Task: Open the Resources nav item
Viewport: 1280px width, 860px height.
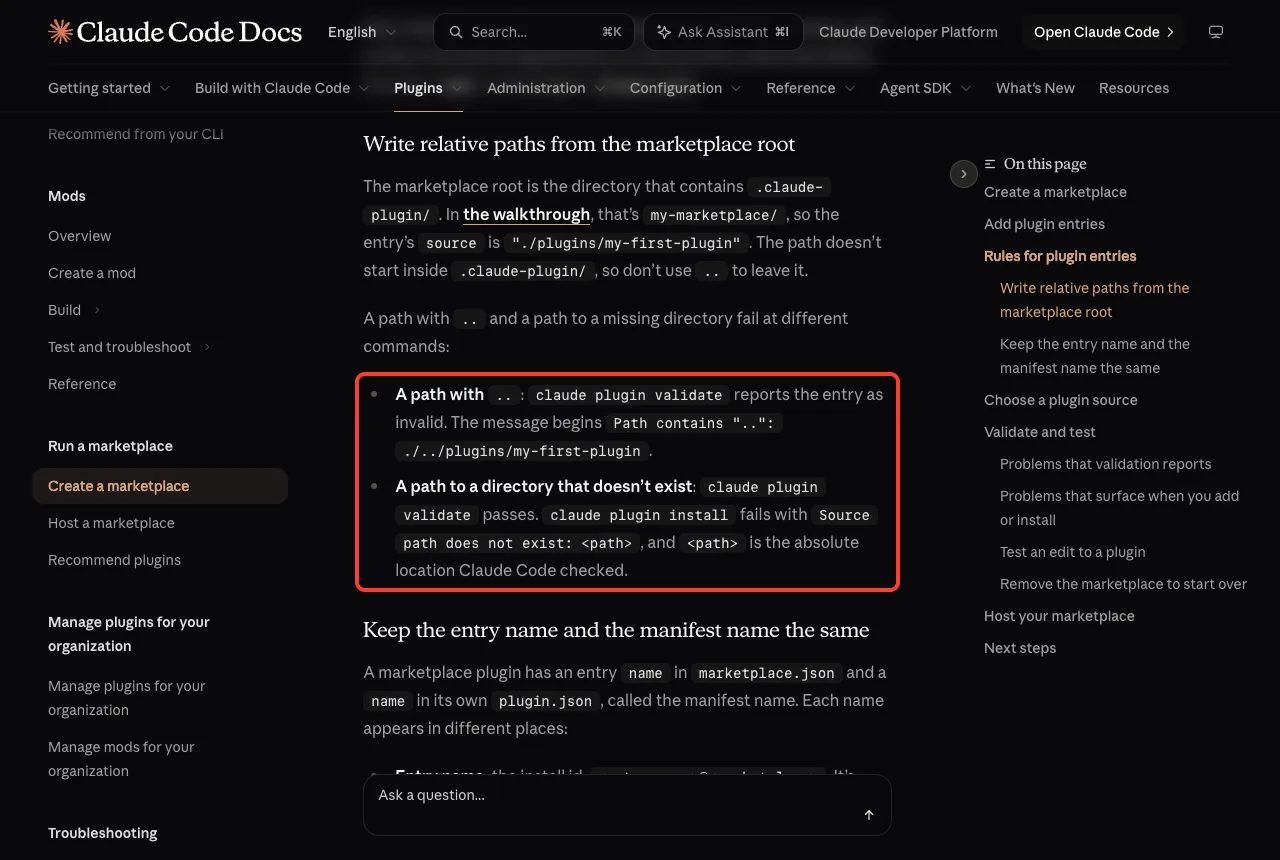Action: pos(1134,88)
